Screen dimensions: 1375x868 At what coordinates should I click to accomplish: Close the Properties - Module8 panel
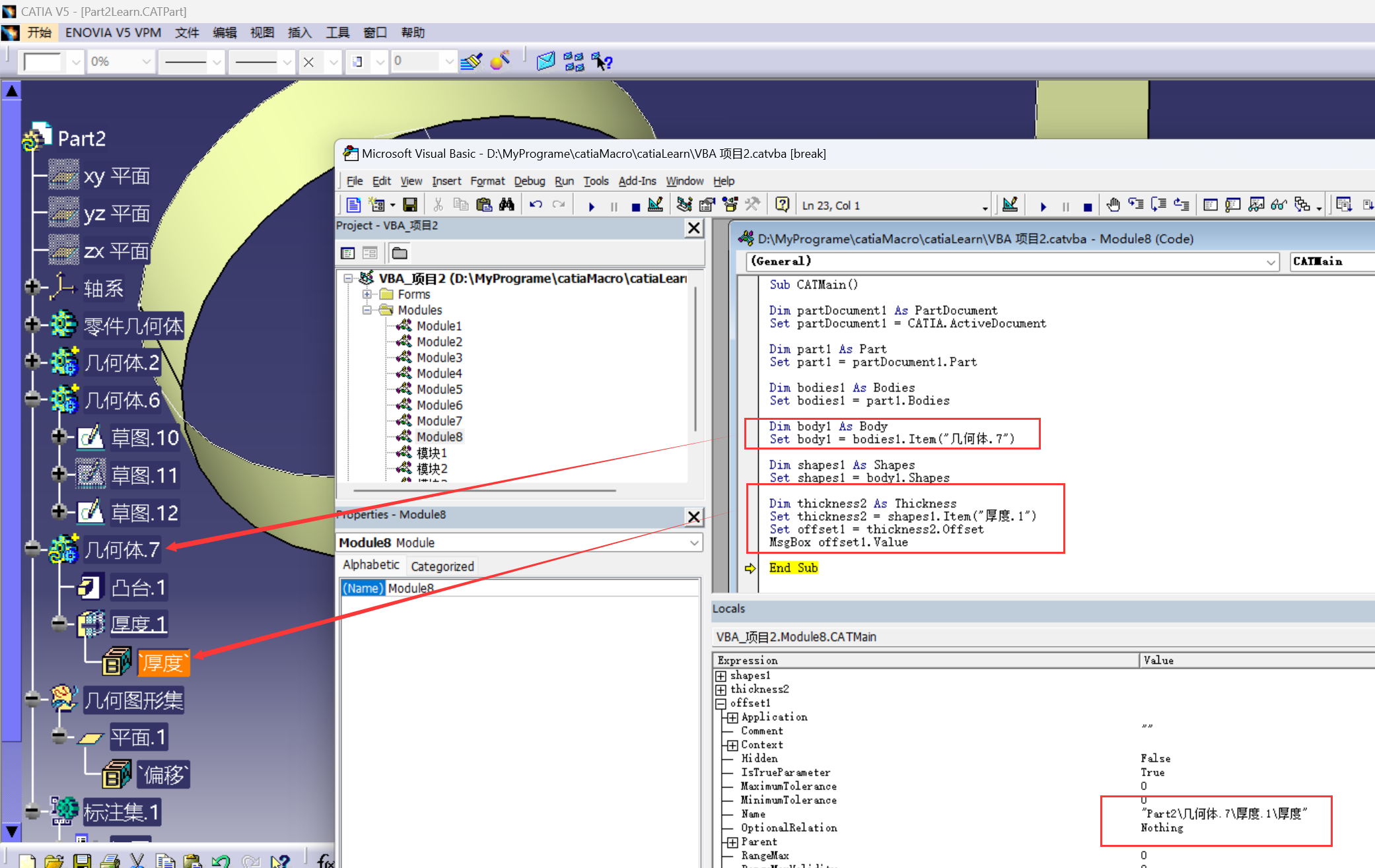coord(694,517)
